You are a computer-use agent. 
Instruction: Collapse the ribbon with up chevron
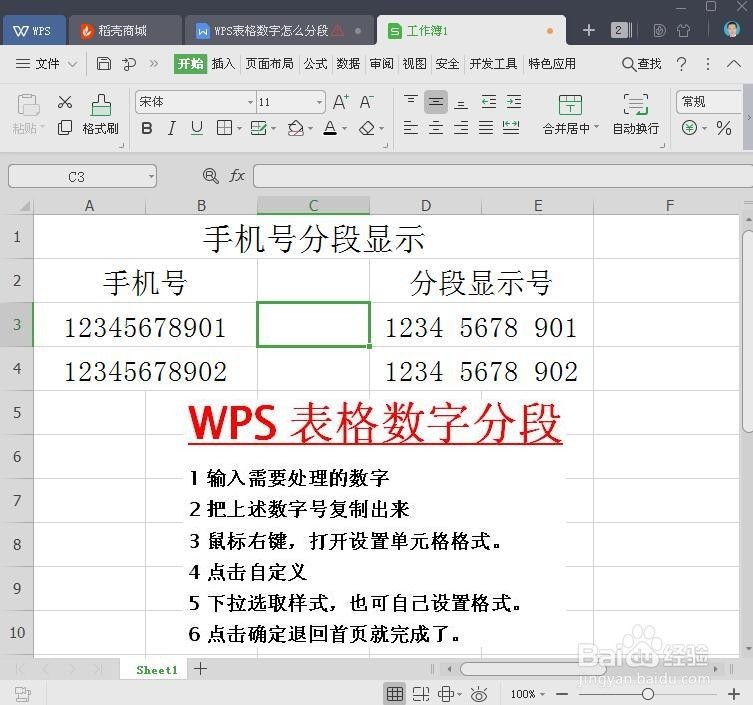[734, 63]
